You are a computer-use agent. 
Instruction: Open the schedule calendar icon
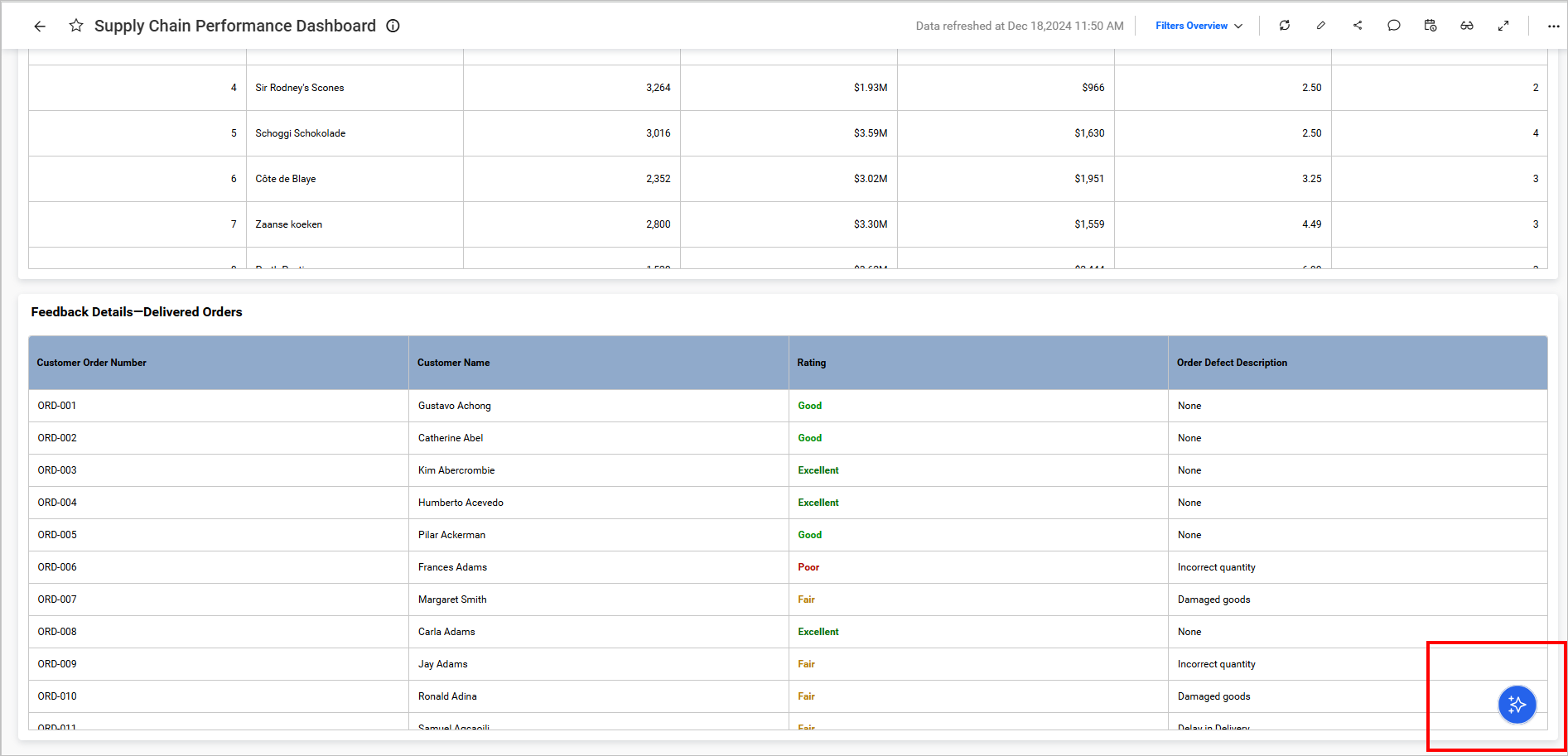click(x=1430, y=26)
